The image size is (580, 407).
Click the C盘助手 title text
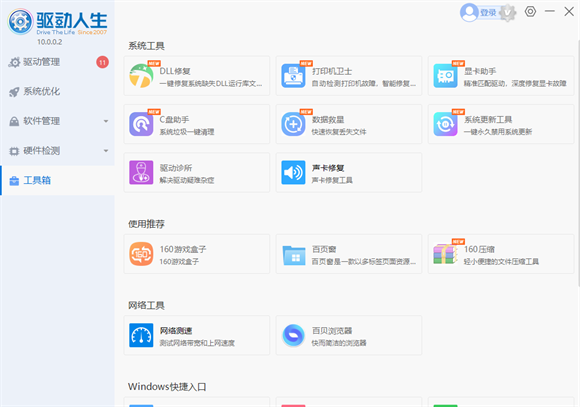click(174, 120)
